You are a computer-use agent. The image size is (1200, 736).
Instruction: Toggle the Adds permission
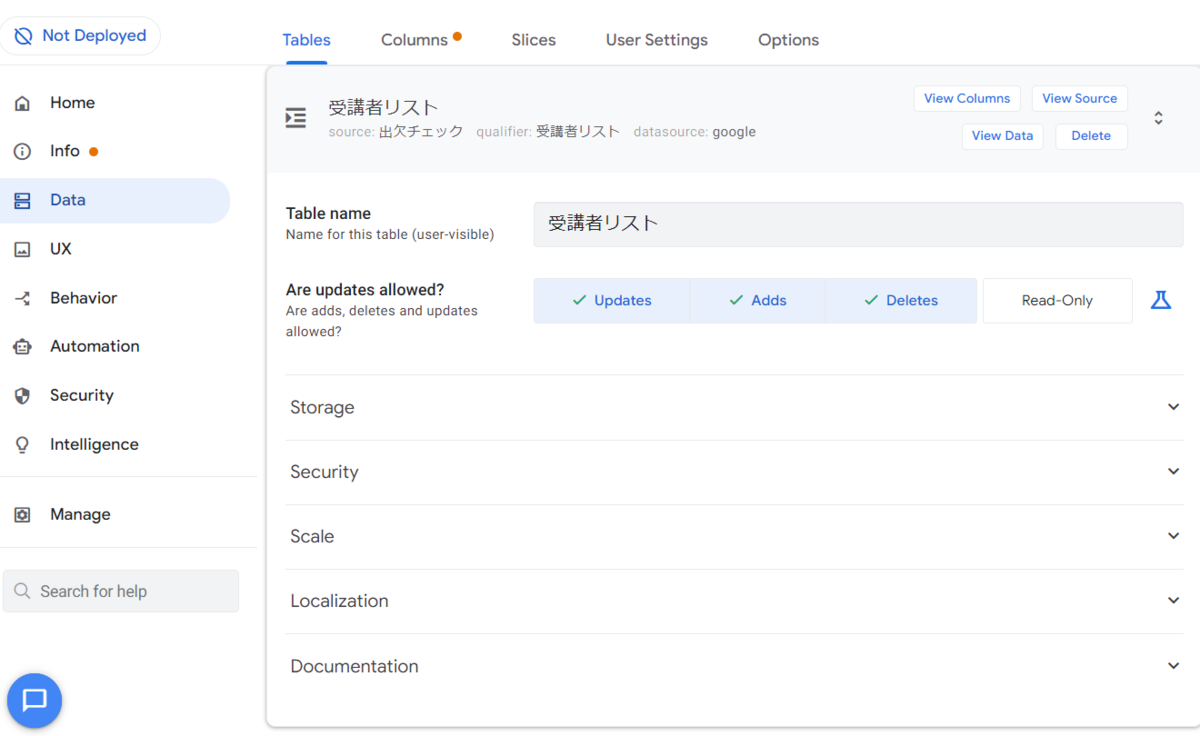[x=757, y=300]
